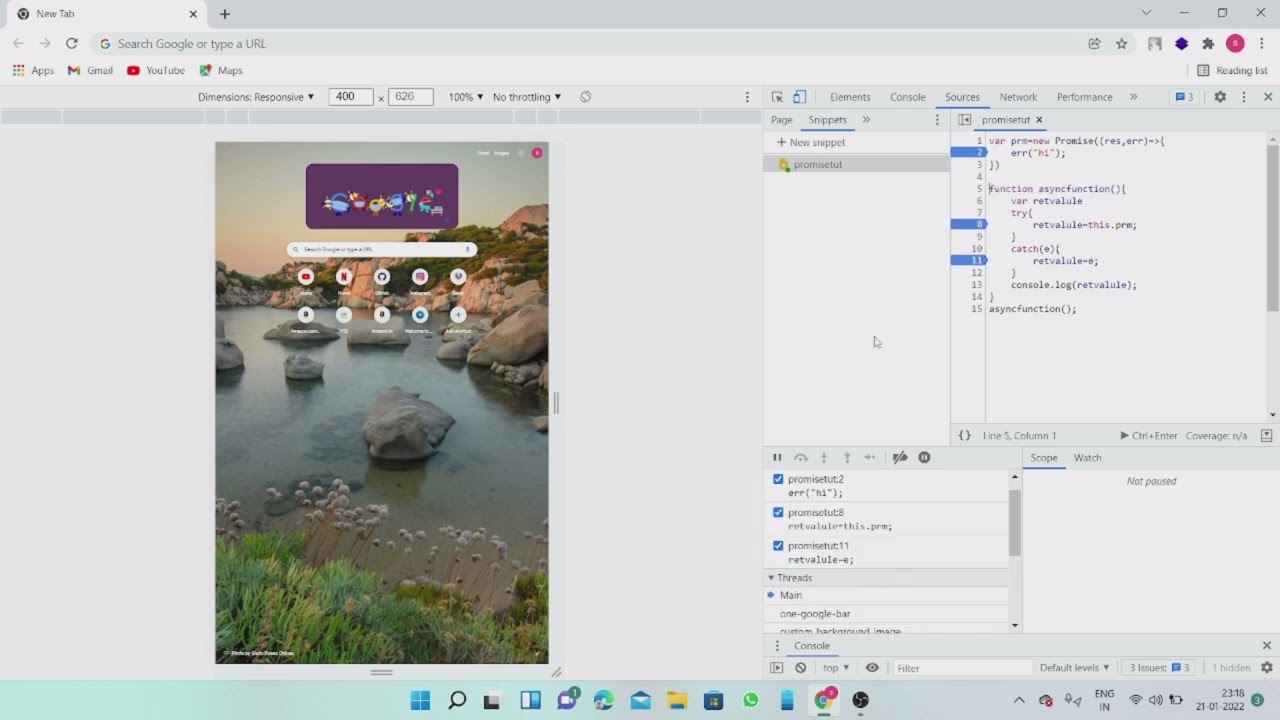The height and width of the screenshot is (720, 1280).
Task: Open WhatsApp from the taskbar
Action: (x=750, y=700)
